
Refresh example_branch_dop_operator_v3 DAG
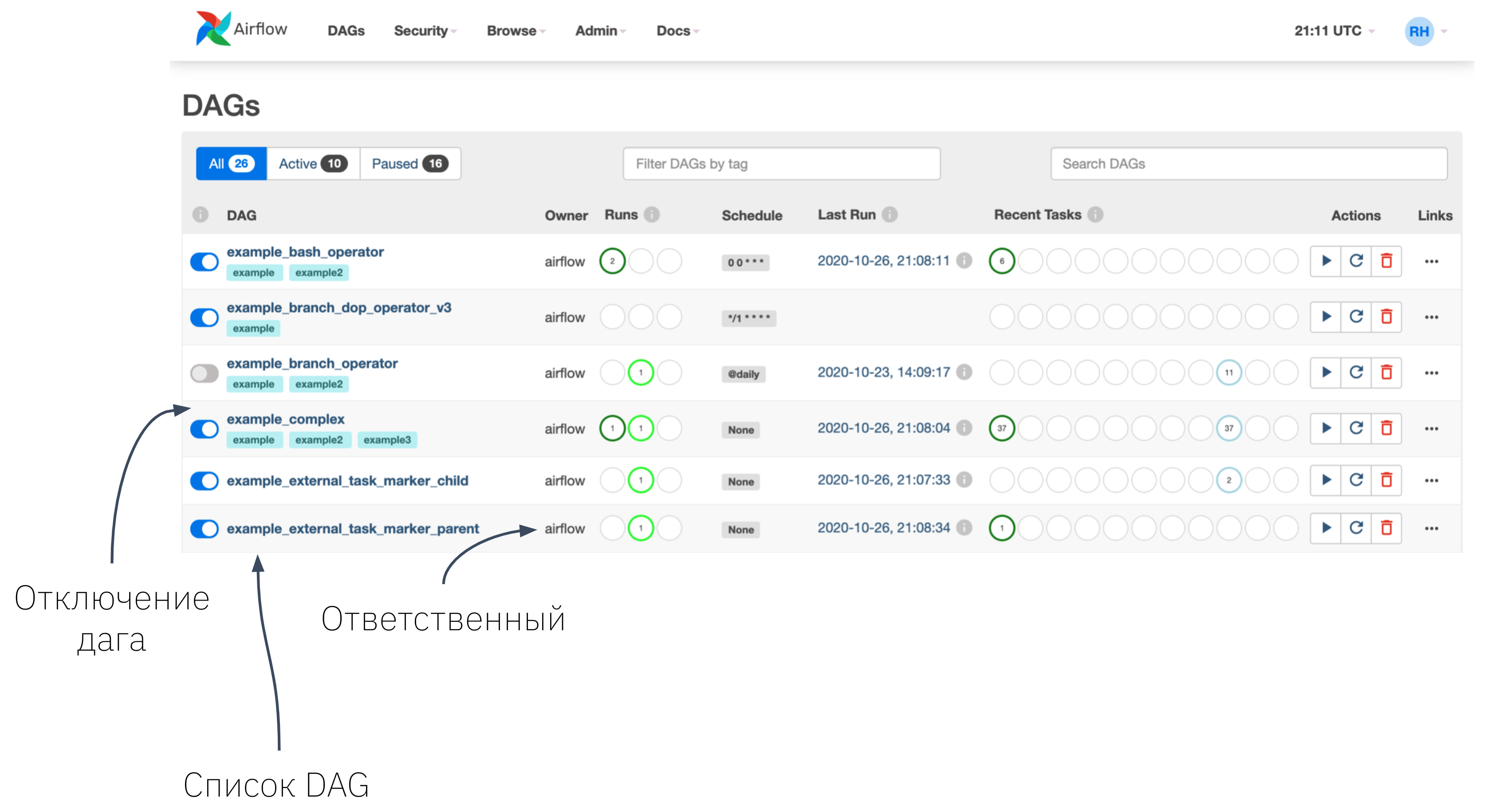(1356, 317)
